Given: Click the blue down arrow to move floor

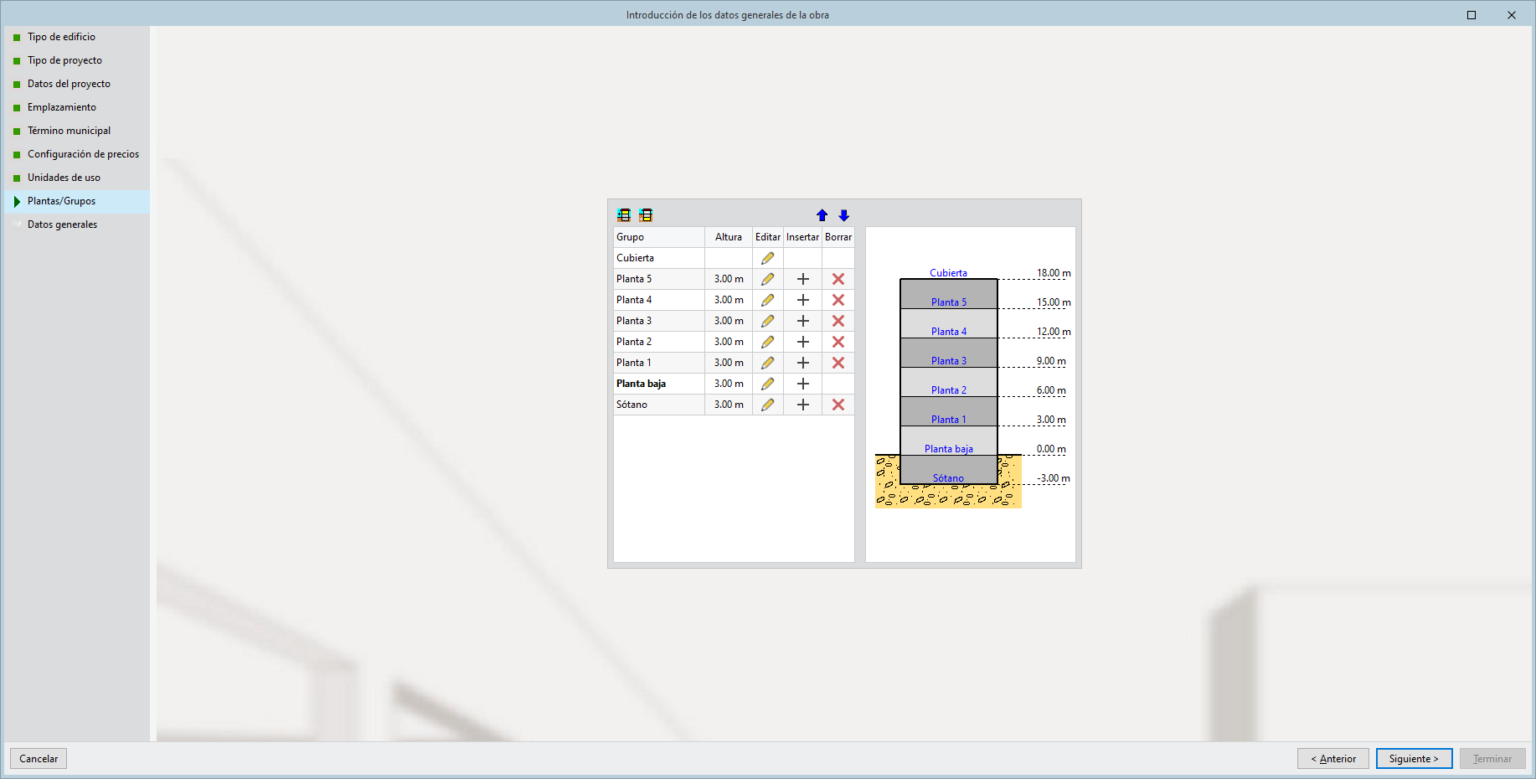Looking at the screenshot, I should 843,214.
